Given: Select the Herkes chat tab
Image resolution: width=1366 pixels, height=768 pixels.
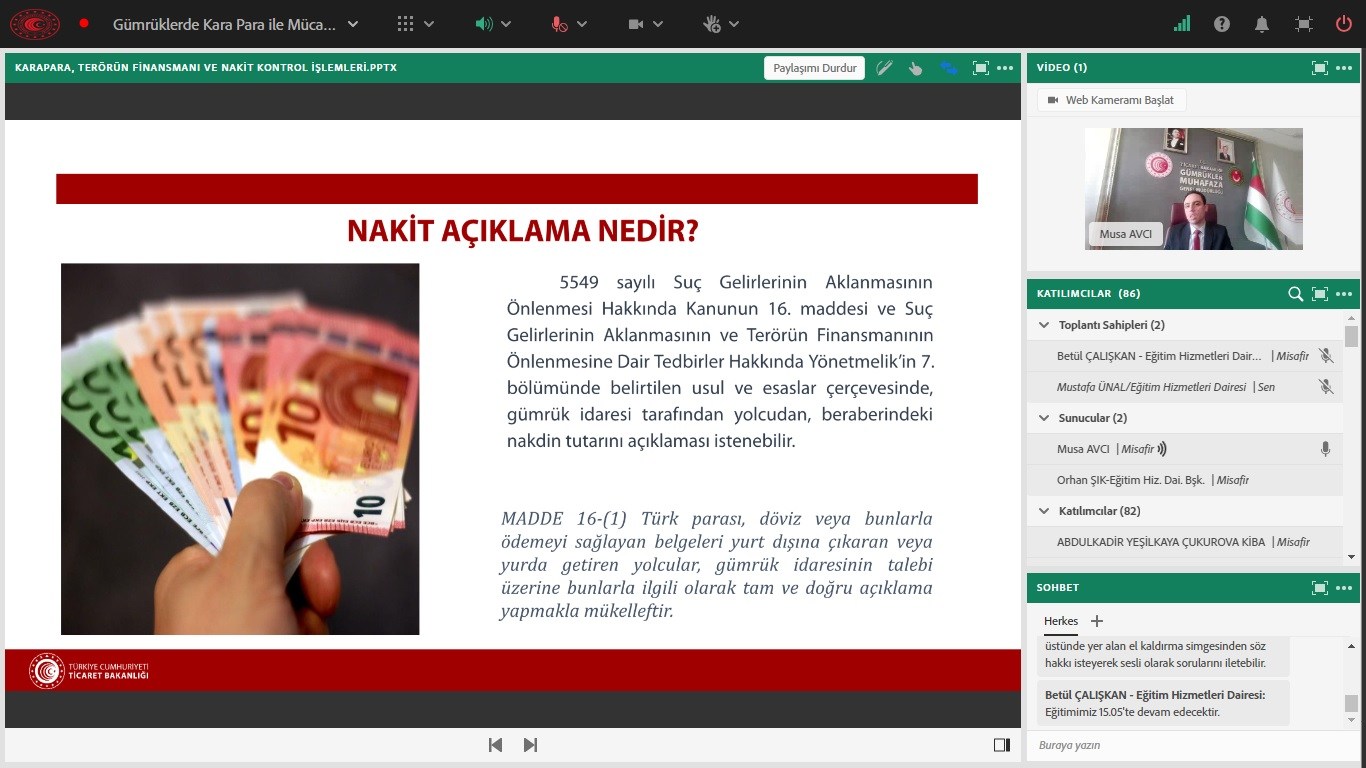Looking at the screenshot, I should (x=1061, y=621).
